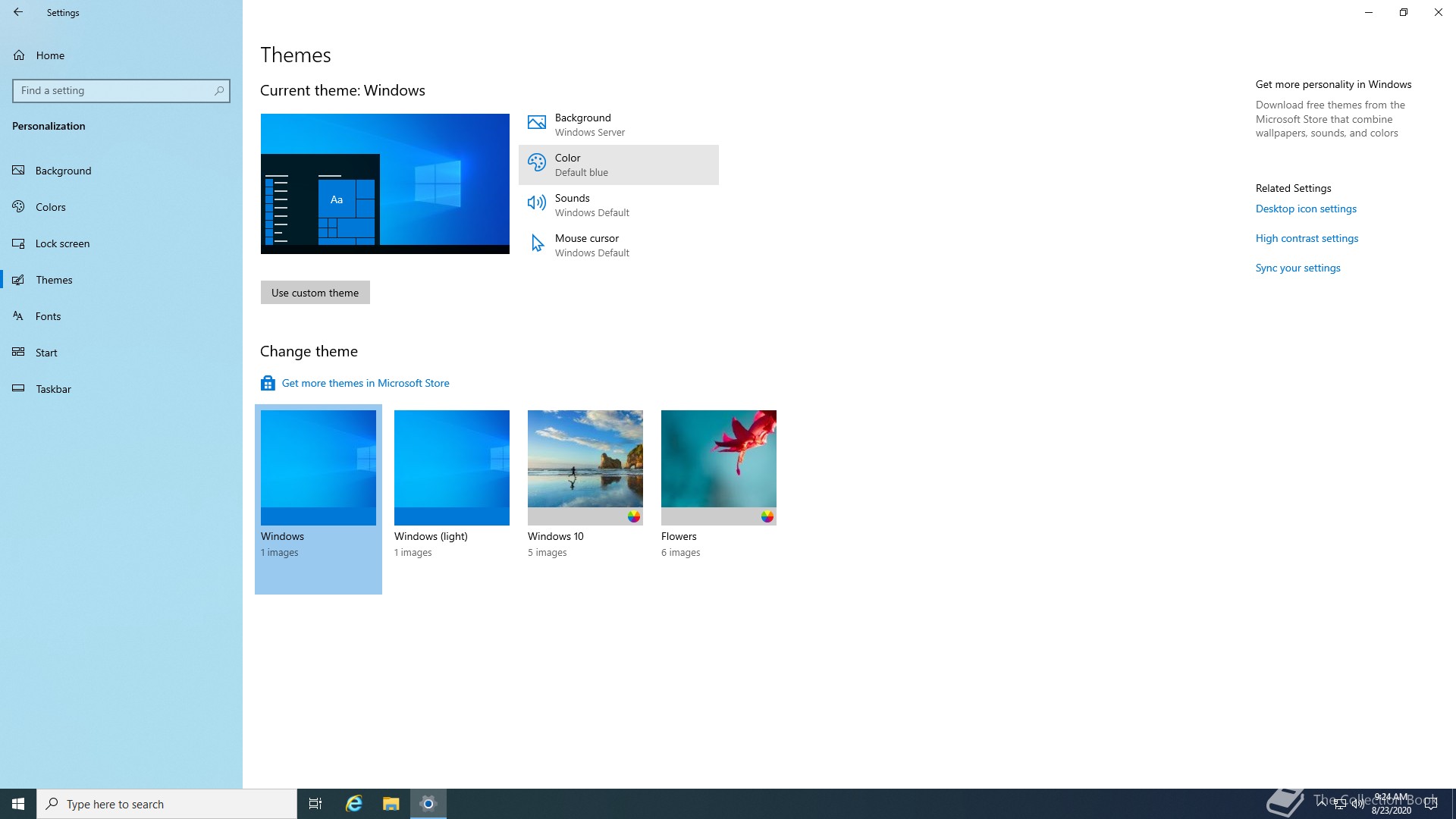Click the Fonts sidebar icon
The image size is (1456, 819).
click(x=18, y=316)
